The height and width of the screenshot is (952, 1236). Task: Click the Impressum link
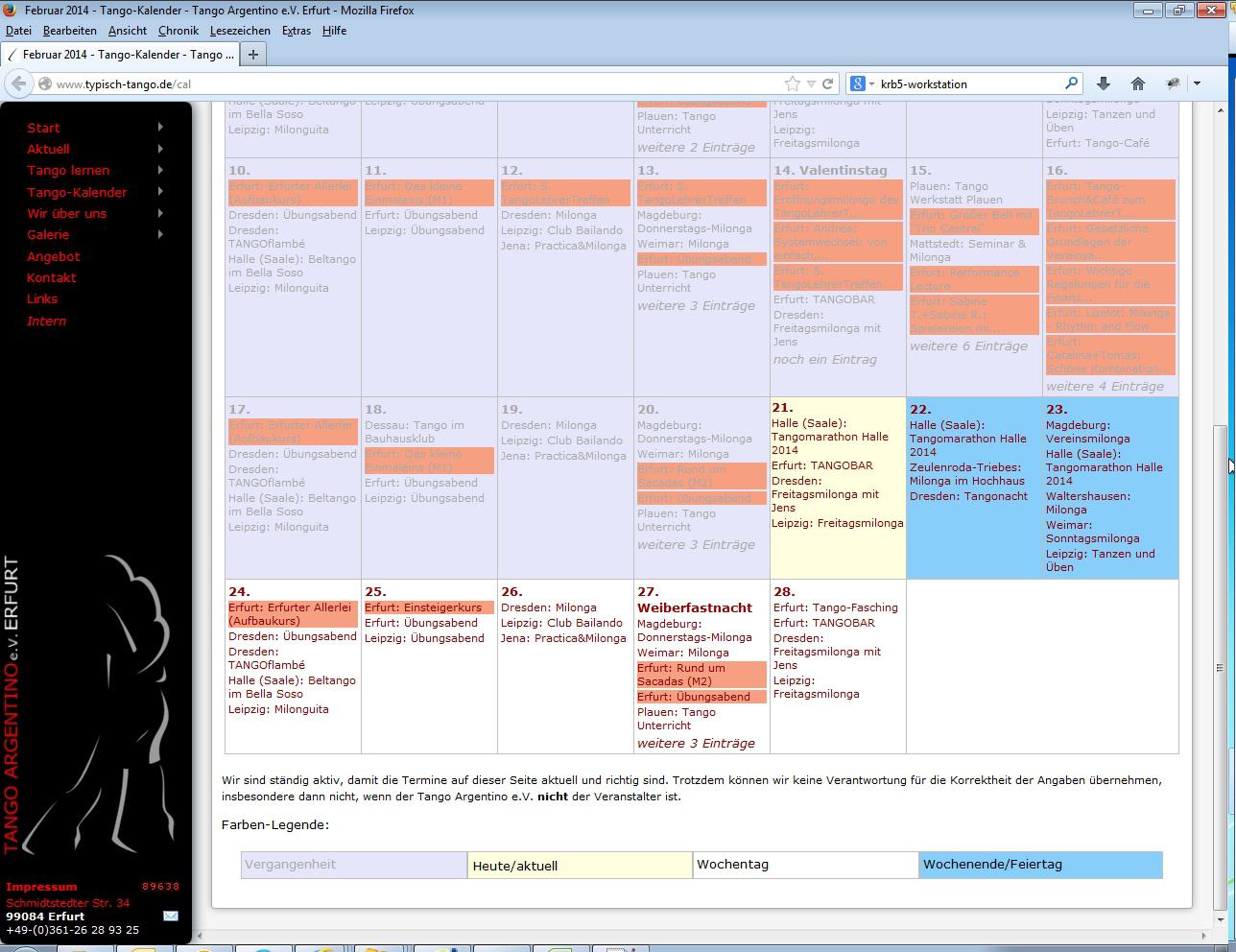[41, 887]
